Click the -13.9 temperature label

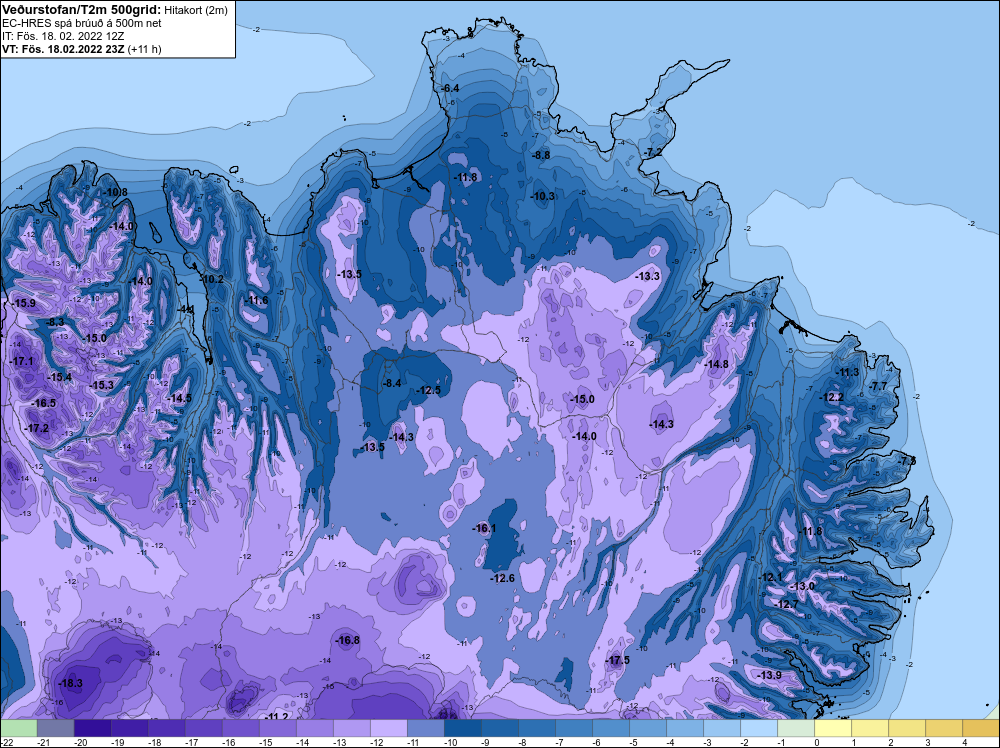(769, 675)
